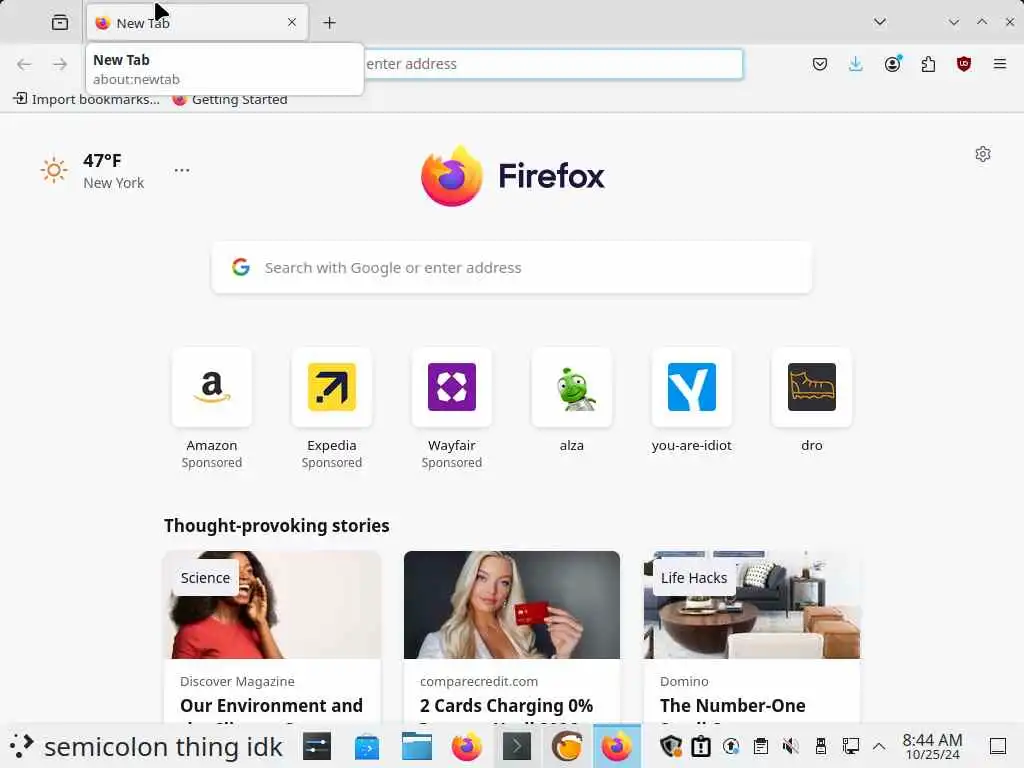The width and height of the screenshot is (1024, 768).
Task: Open the Extensions puzzle icon
Action: coord(928,64)
